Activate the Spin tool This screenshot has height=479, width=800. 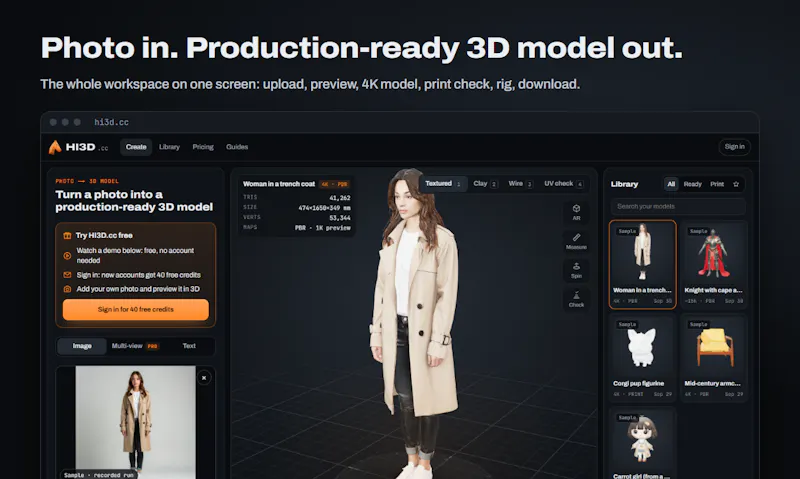pyautogui.click(x=576, y=270)
